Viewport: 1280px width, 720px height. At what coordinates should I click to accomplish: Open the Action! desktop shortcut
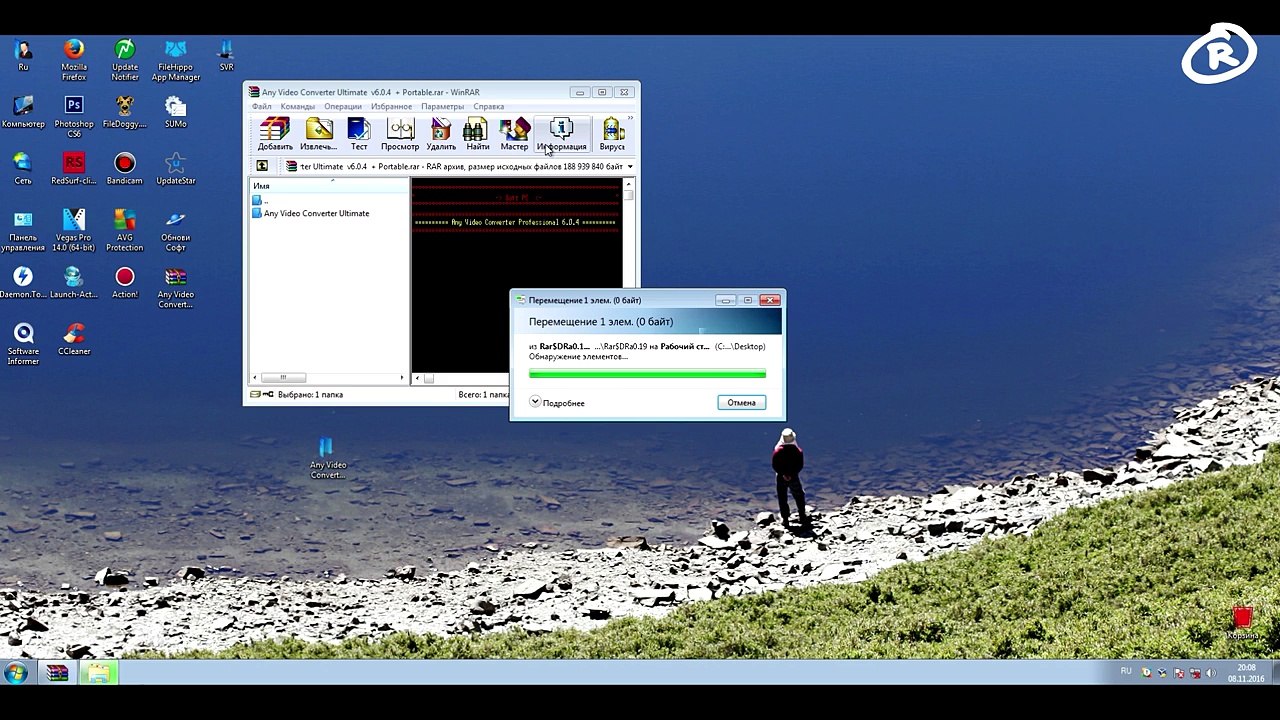coord(125,283)
